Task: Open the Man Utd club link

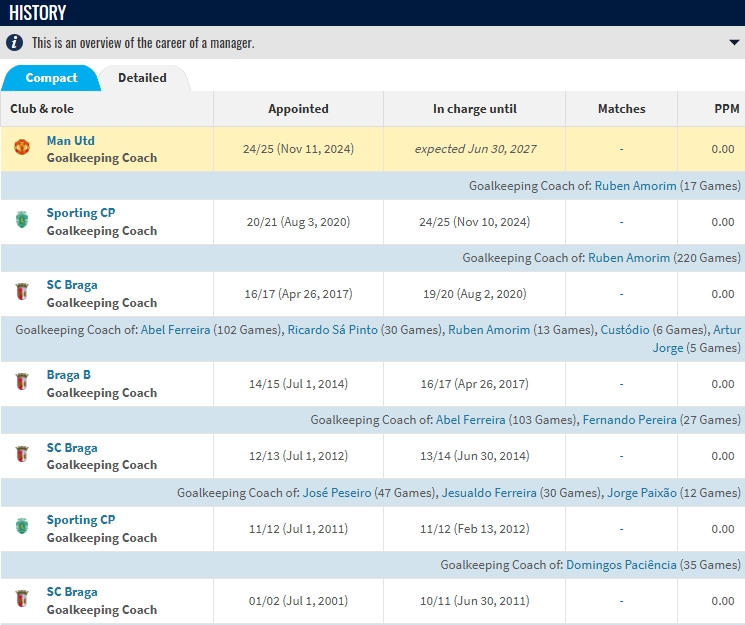Action: (x=70, y=141)
